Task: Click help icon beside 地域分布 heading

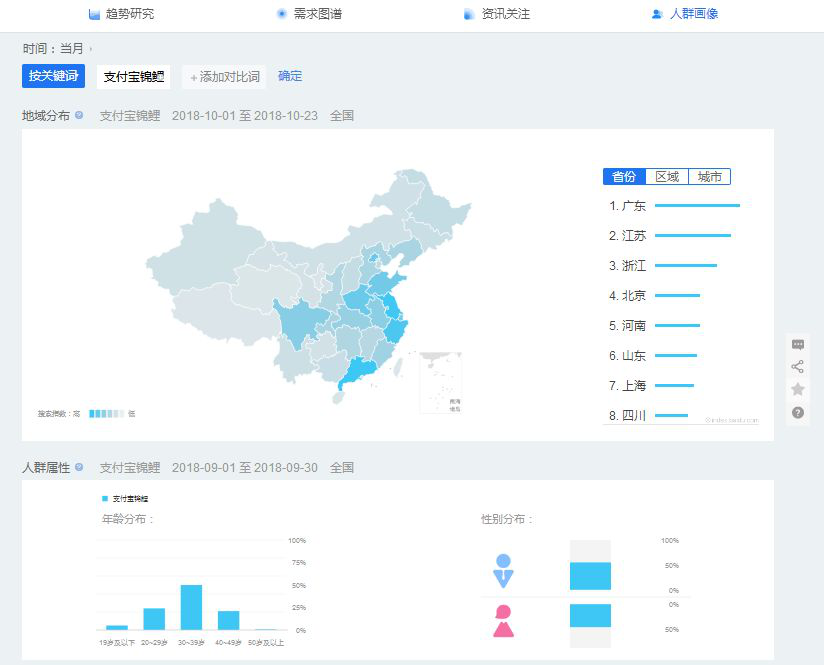Action: pyautogui.click(x=79, y=116)
